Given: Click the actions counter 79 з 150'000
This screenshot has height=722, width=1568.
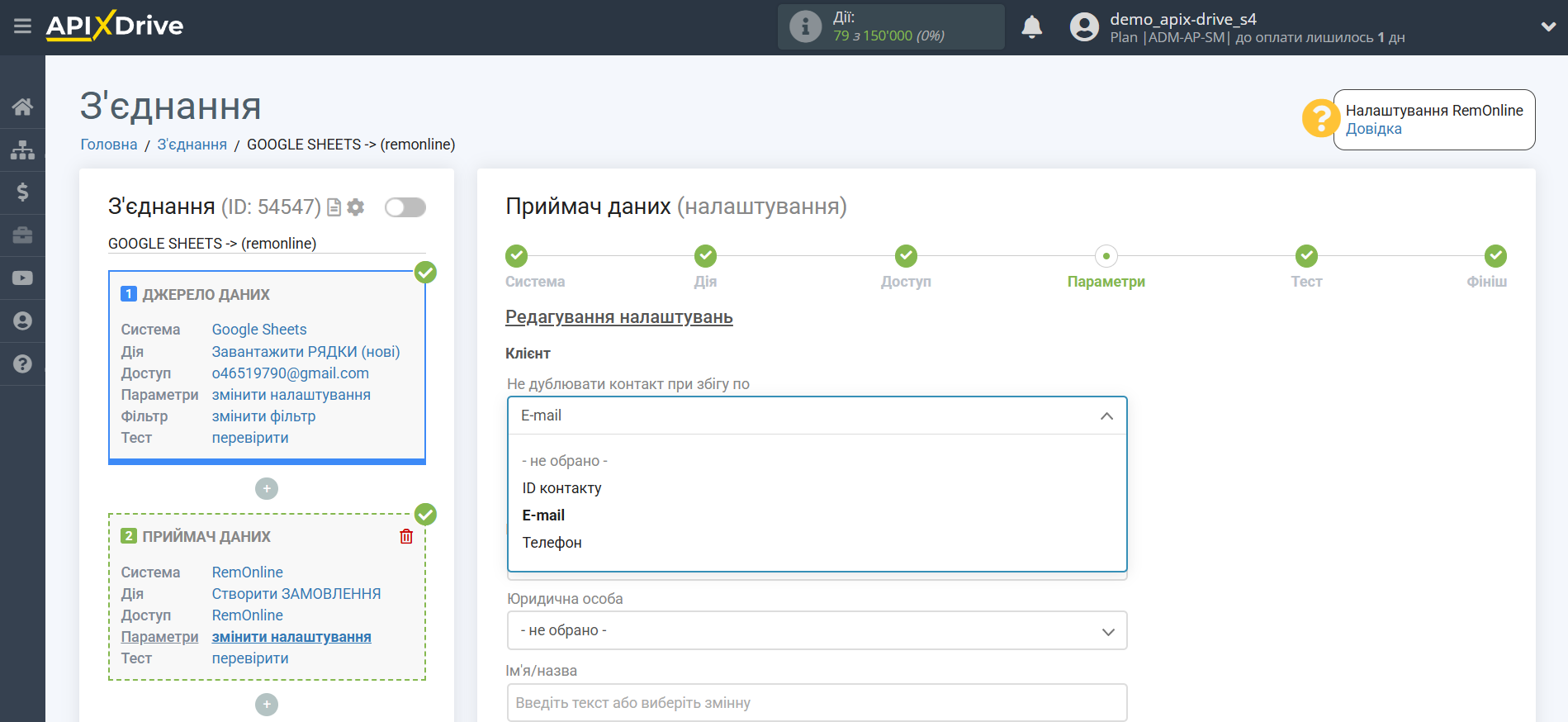Looking at the screenshot, I should tap(888, 36).
